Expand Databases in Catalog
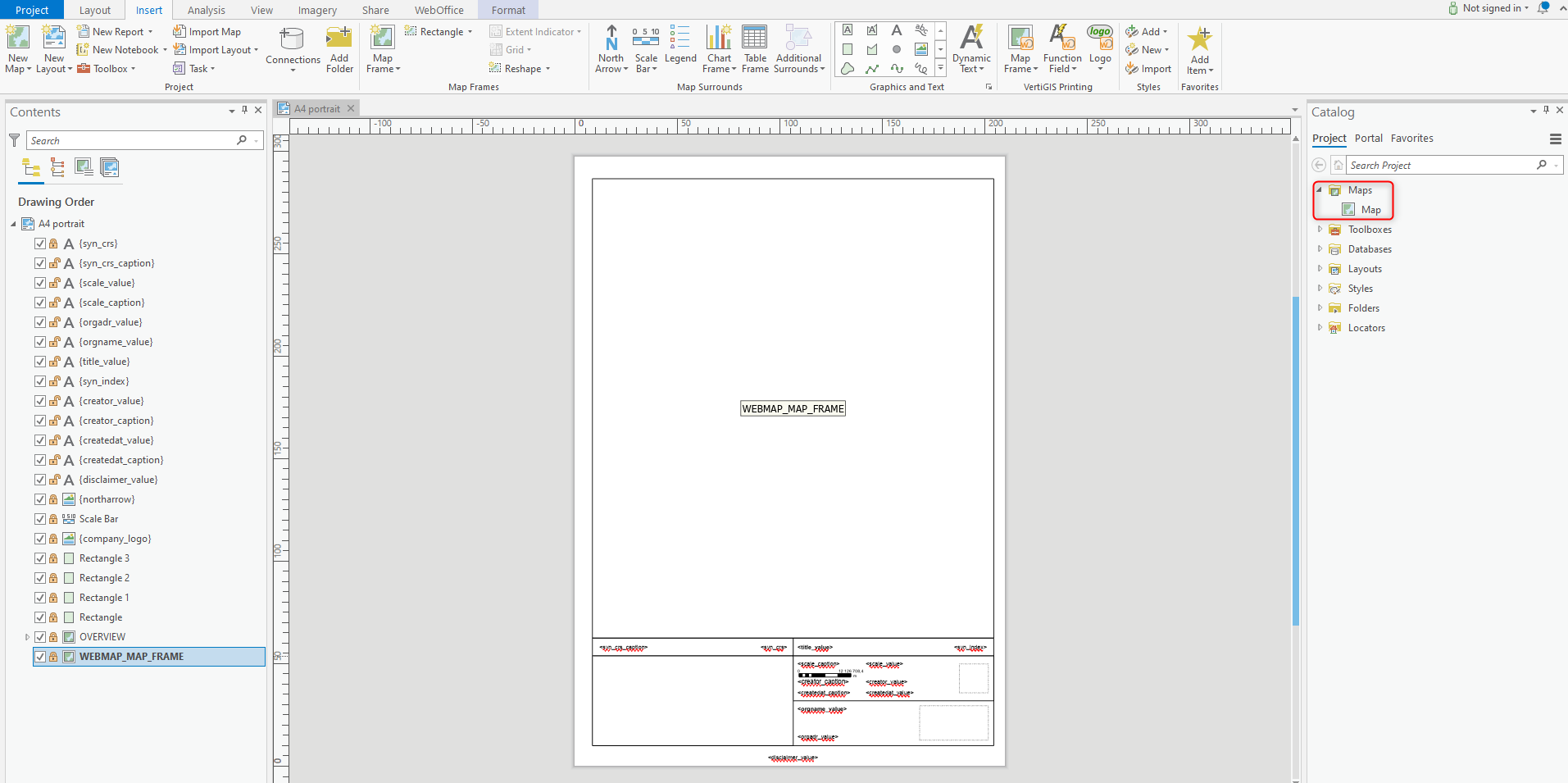 (x=1320, y=249)
